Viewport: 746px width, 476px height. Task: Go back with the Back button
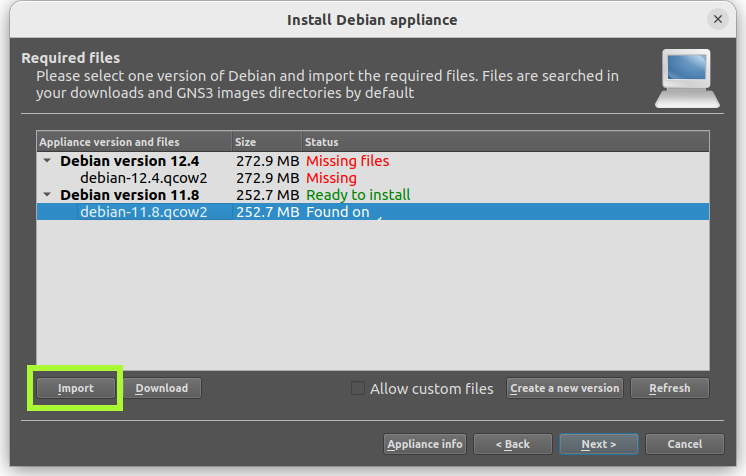click(x=513, y=444)
